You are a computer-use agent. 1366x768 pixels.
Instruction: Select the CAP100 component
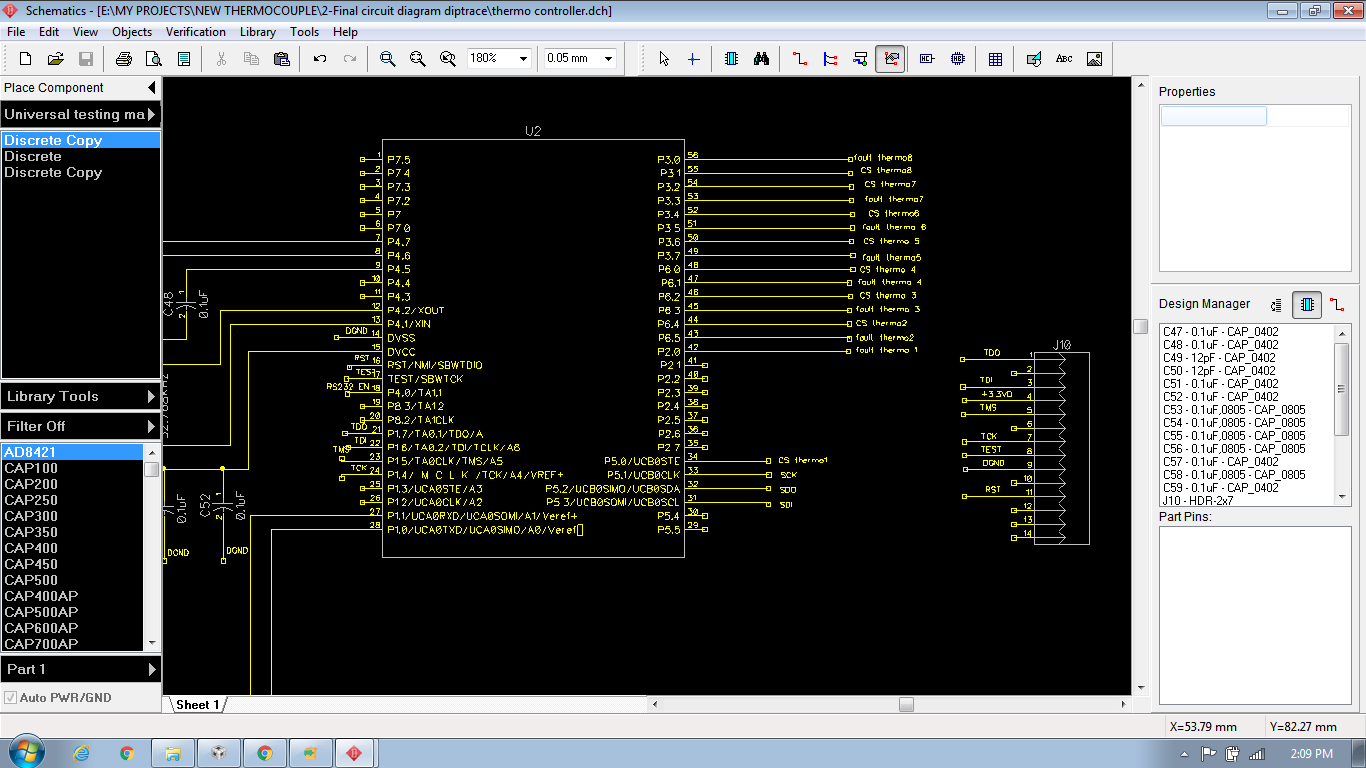coord(72,468)
